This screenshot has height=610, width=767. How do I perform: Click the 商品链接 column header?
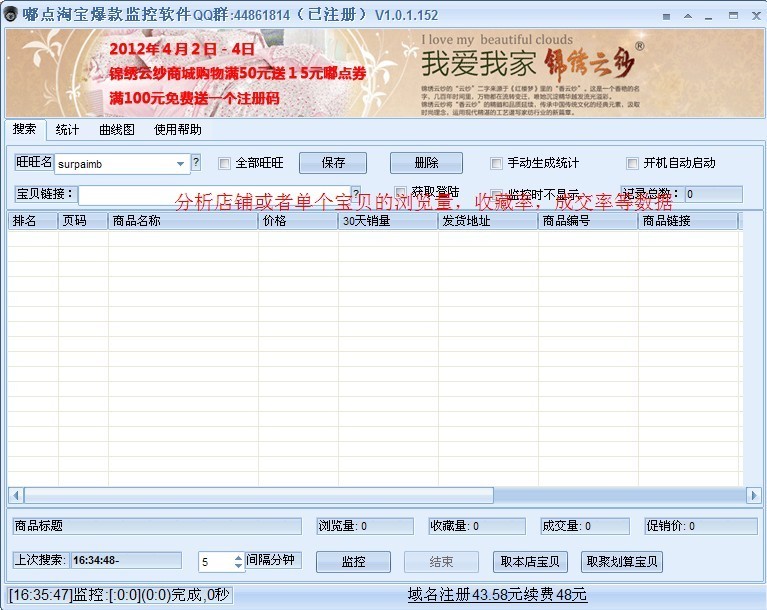688,221
